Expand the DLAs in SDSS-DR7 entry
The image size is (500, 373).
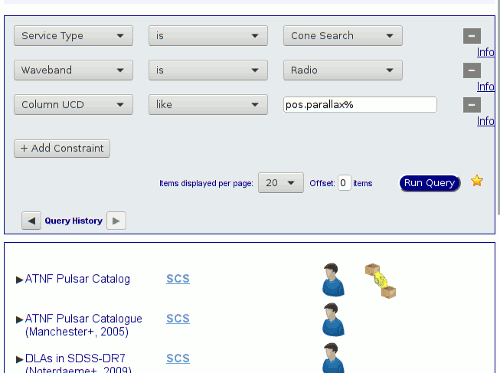pos(19,359)
